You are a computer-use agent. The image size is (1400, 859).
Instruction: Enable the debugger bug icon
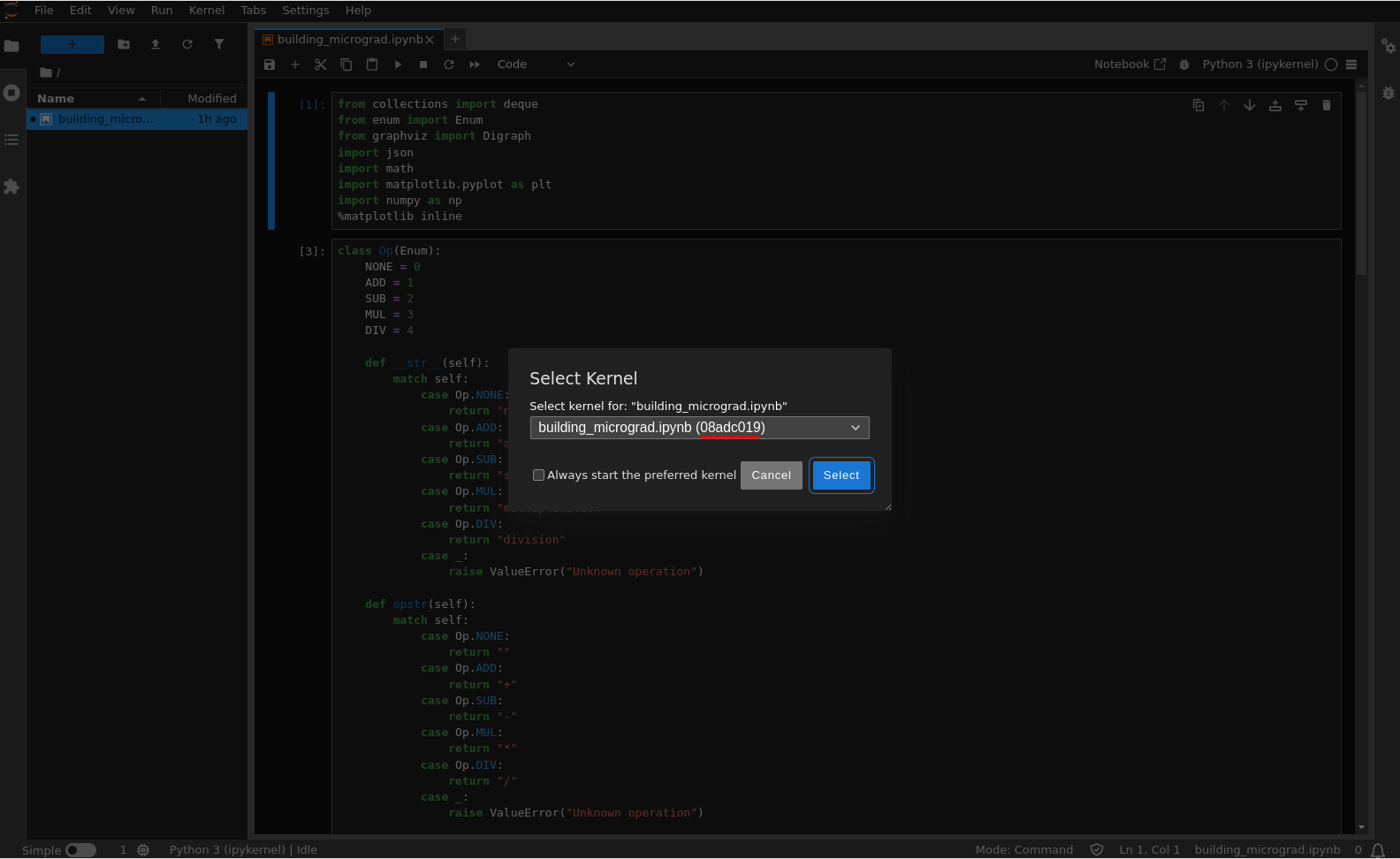click(x=1184, y=65)
